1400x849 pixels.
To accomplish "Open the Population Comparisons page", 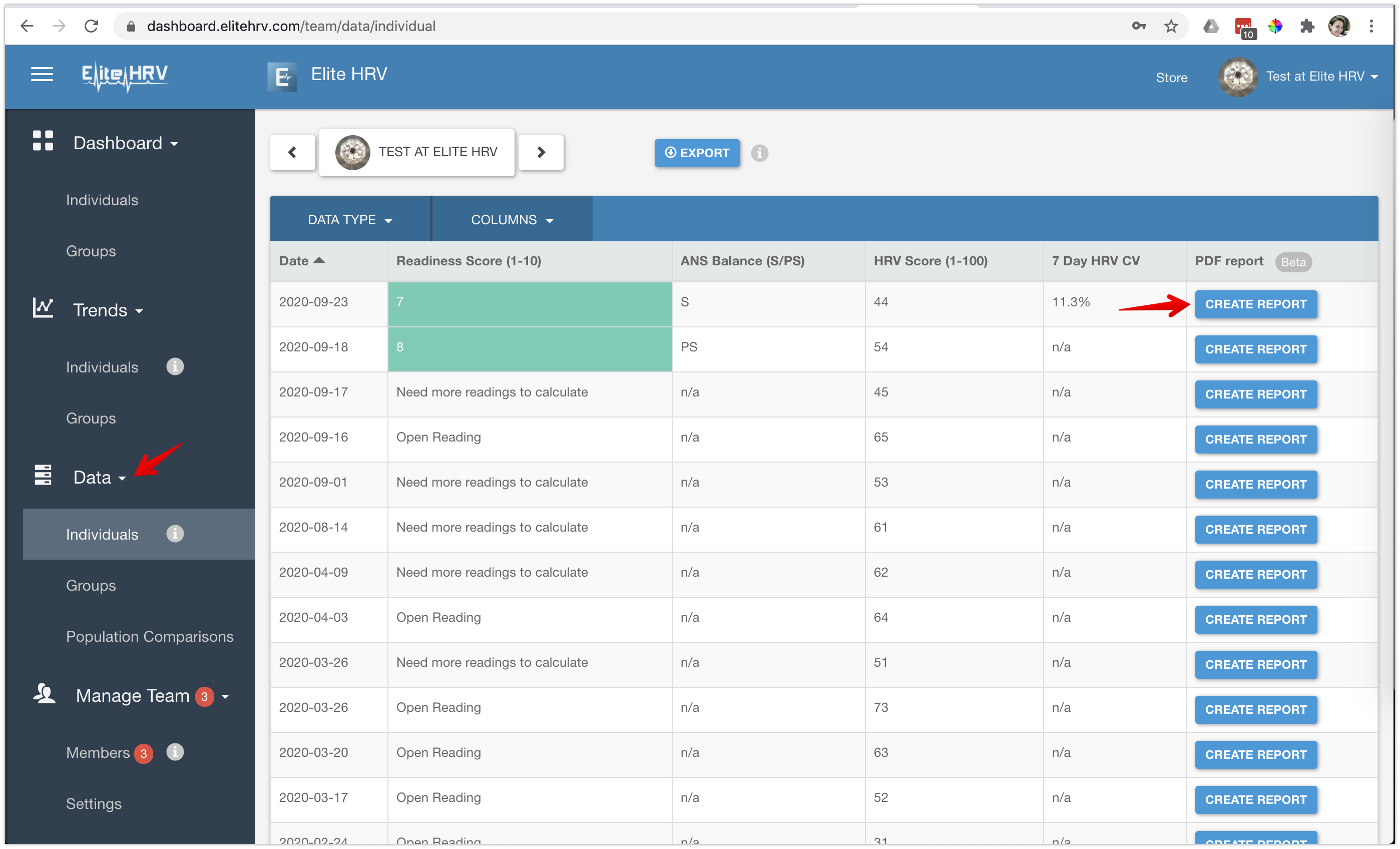I will [150, 636].
